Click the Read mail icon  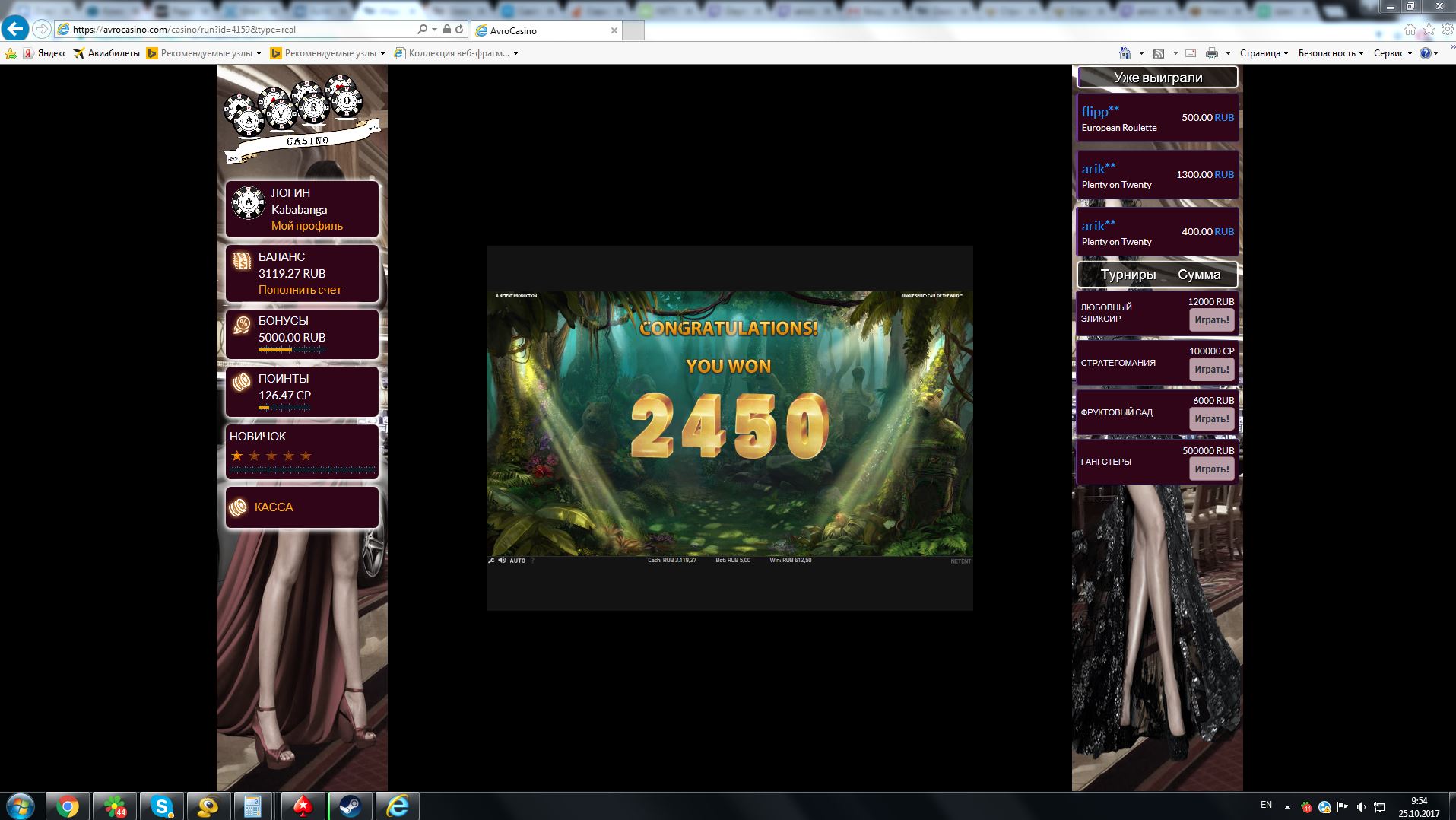[x=1191, y=53]
